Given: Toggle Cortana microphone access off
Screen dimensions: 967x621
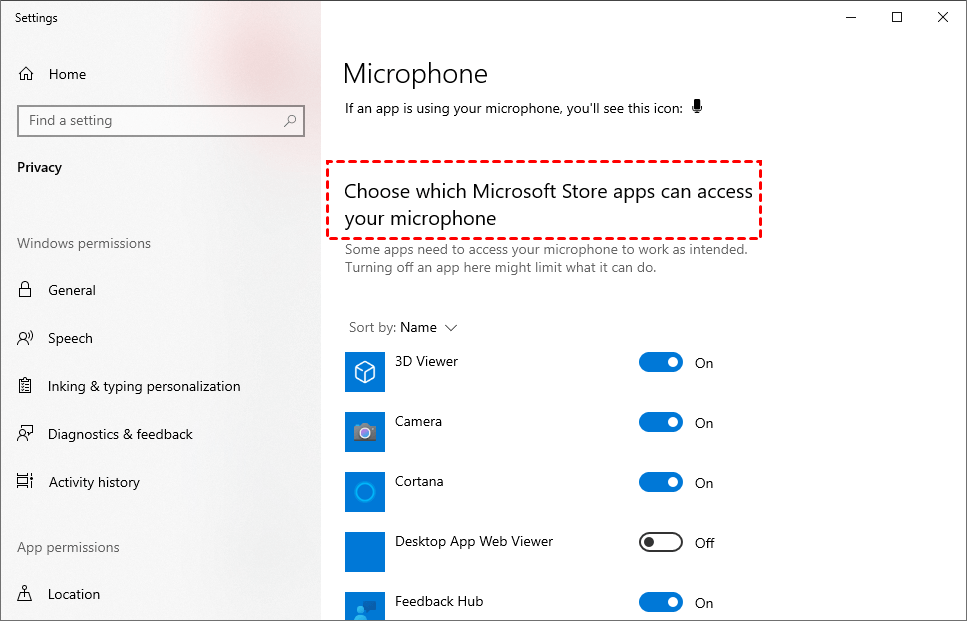Looking at the screenshot, I should 661,483.
